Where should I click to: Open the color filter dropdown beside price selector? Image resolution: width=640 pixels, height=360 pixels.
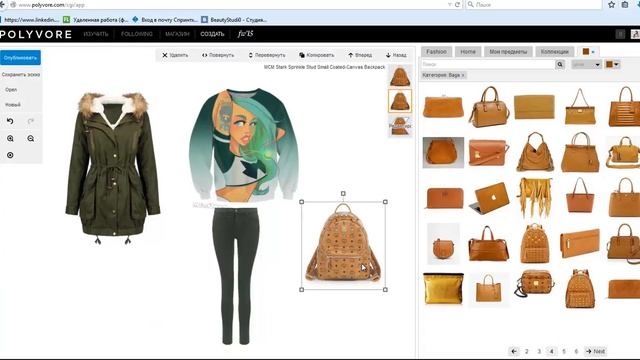pos(612,64)
